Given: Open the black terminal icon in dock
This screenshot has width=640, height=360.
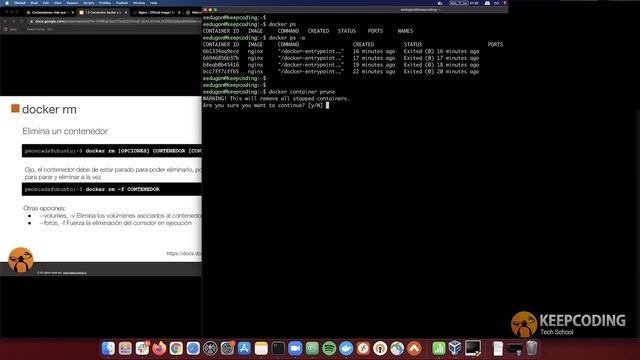Looking at the screenshot, I should click(278, 348).
